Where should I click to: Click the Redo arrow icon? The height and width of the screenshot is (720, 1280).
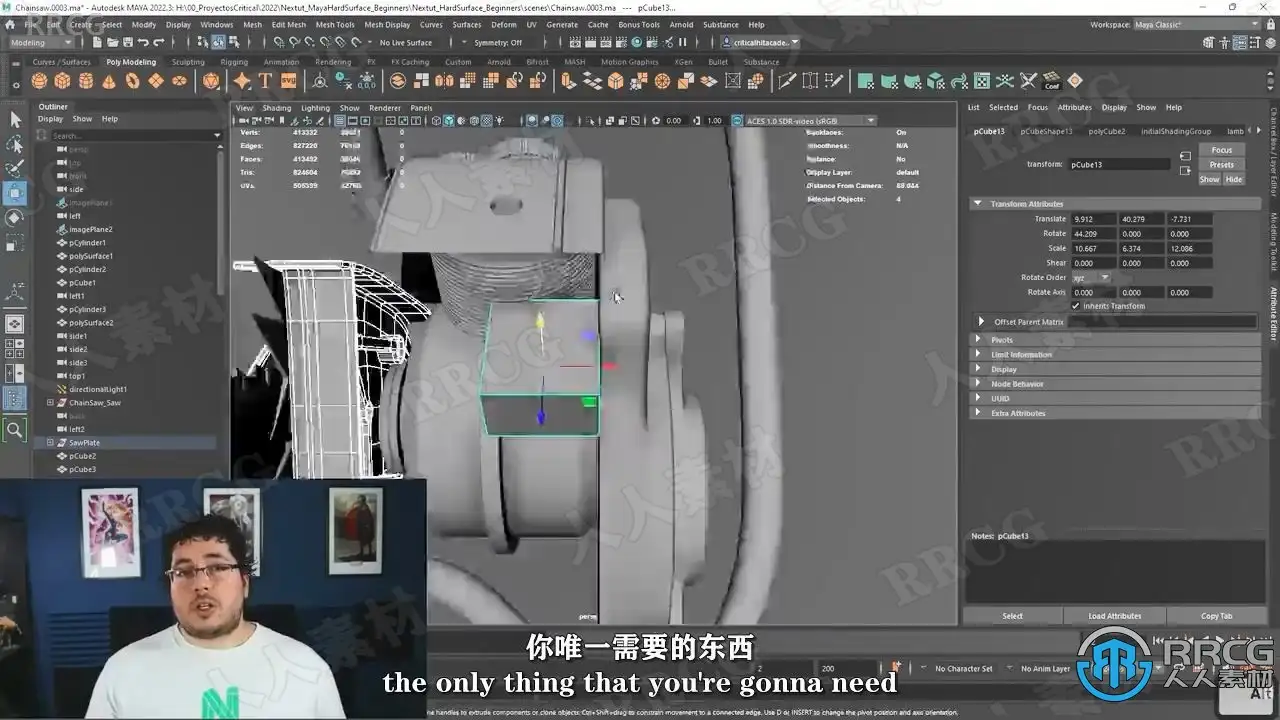tap(159, 42)
